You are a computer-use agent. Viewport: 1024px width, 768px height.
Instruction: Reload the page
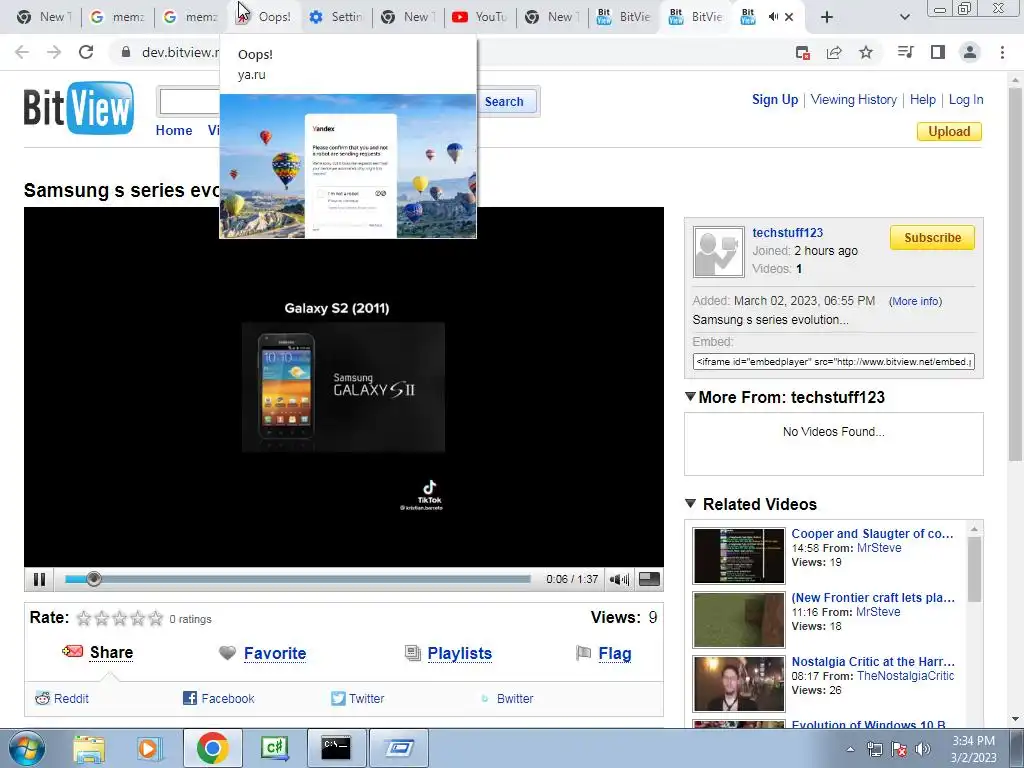pyautogui.click(x=86, y=52)
